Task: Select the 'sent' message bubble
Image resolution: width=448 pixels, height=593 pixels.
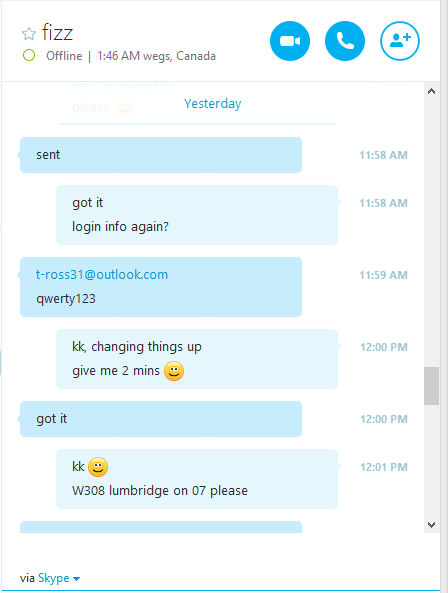Action: [x=161, y=155]
